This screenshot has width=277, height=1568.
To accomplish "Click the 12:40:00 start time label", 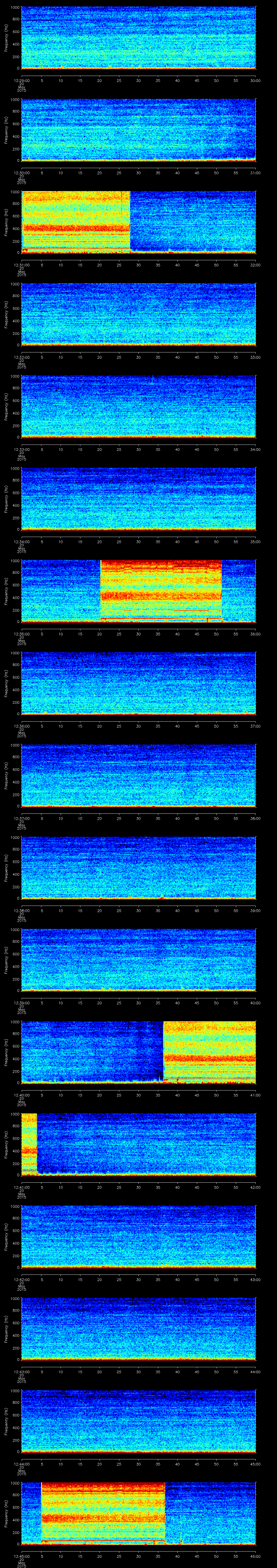I will tap(21, 1095).
